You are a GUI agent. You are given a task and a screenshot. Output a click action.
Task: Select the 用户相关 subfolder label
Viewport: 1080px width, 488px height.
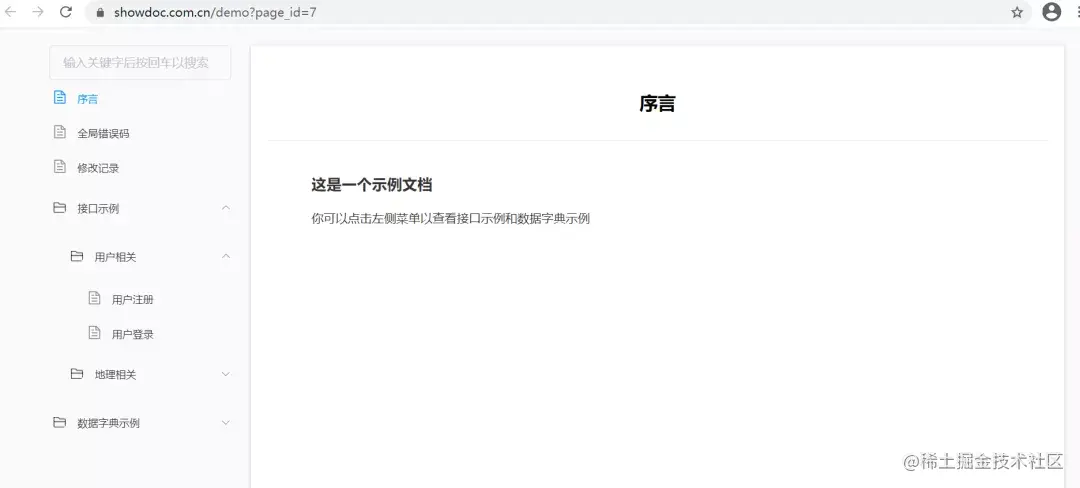115,257
